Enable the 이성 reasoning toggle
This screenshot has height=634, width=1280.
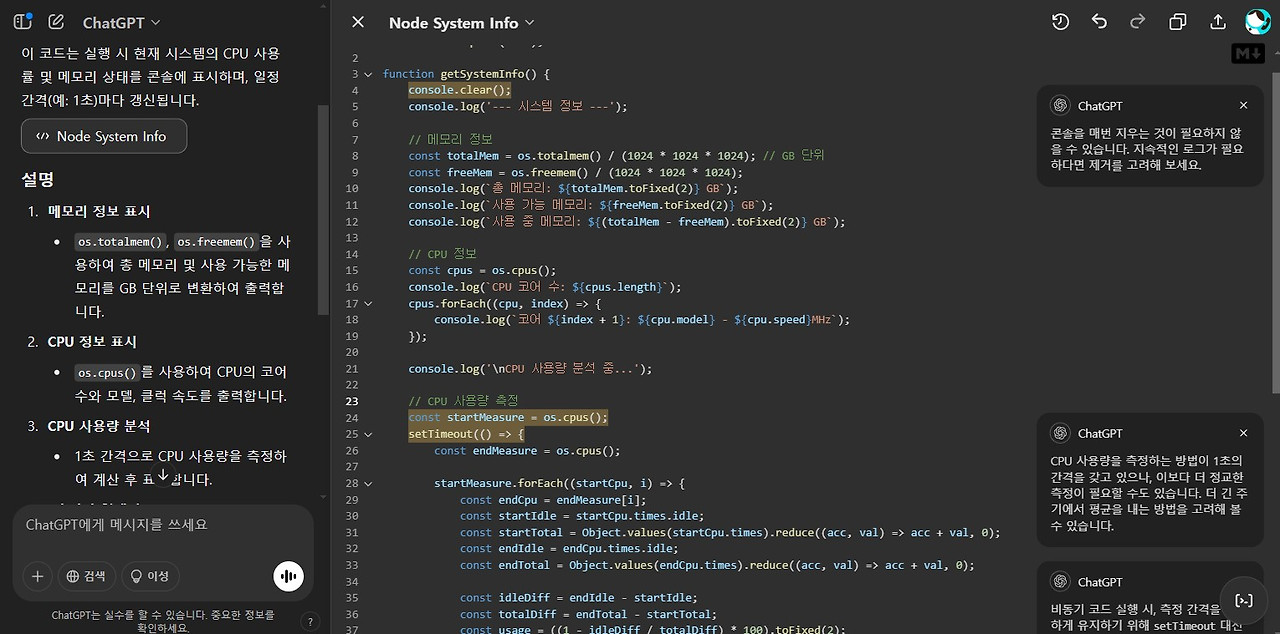click(x=149, y=576)
